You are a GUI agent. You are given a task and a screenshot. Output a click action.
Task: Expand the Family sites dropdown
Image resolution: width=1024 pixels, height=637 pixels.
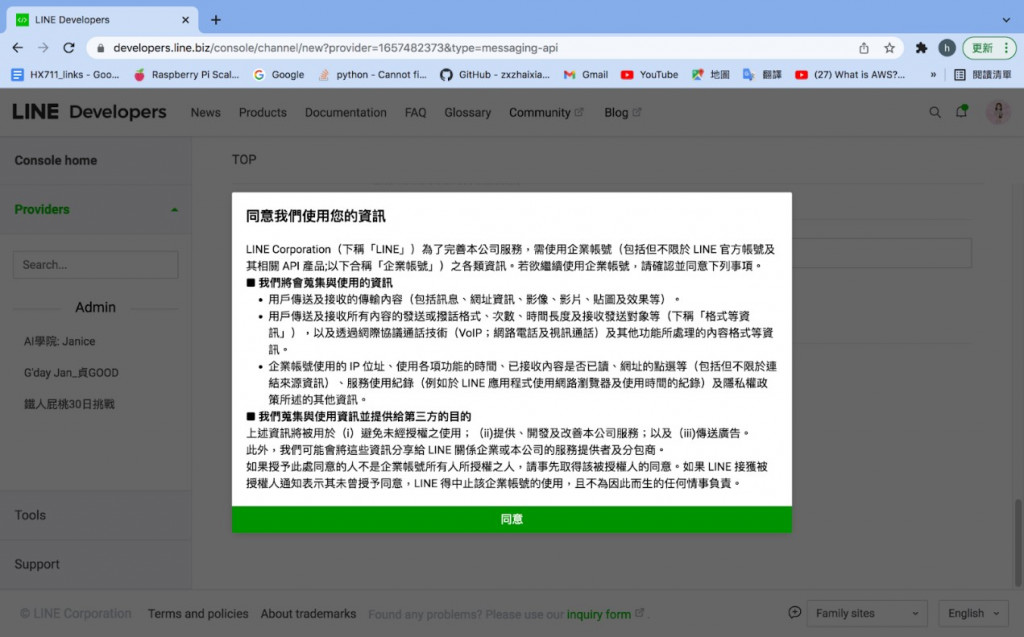pos(867,613)
